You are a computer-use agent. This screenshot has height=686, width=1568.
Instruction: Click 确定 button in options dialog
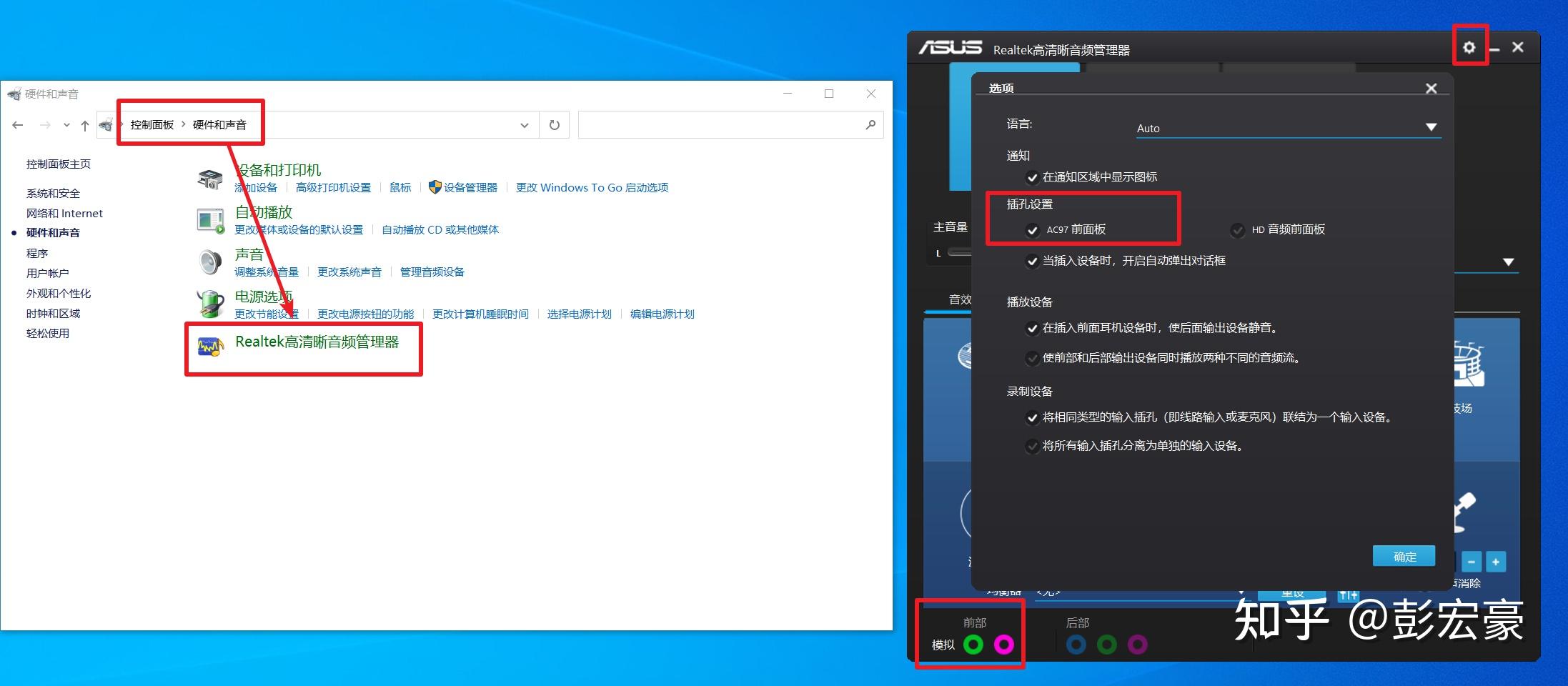(1404, 556)
